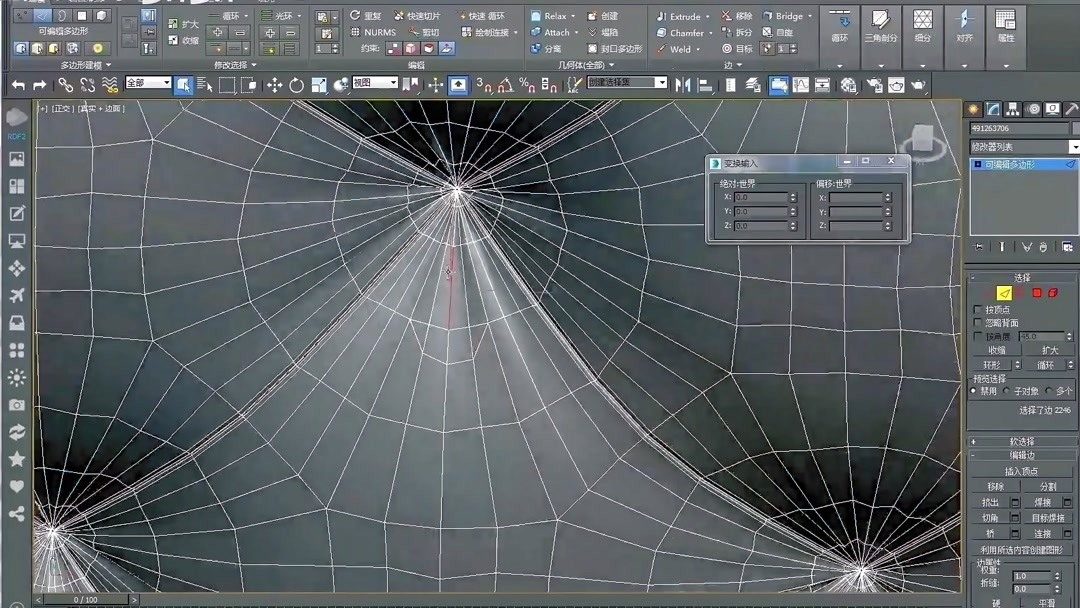Select the Rotate tool in the main toolbar
This screenshot has height=608, width=1080.
pos(296,84)
